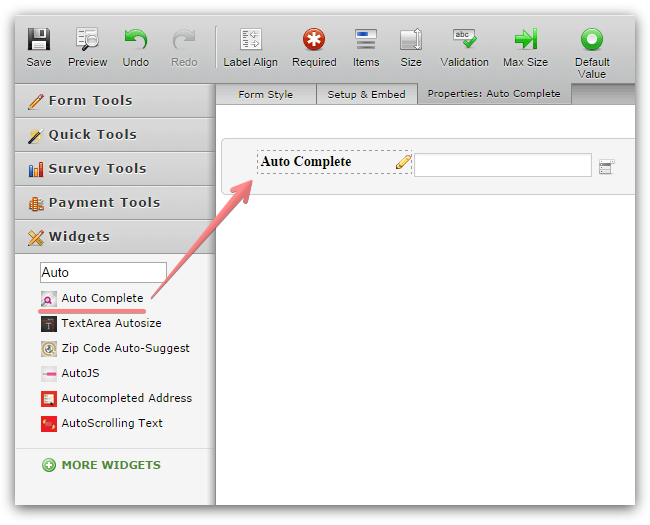Image resolution: width=650 pixels, height=525 pixels.
Task: Click the AutoScrolling Text label
Action: click(x=112, y=423)
